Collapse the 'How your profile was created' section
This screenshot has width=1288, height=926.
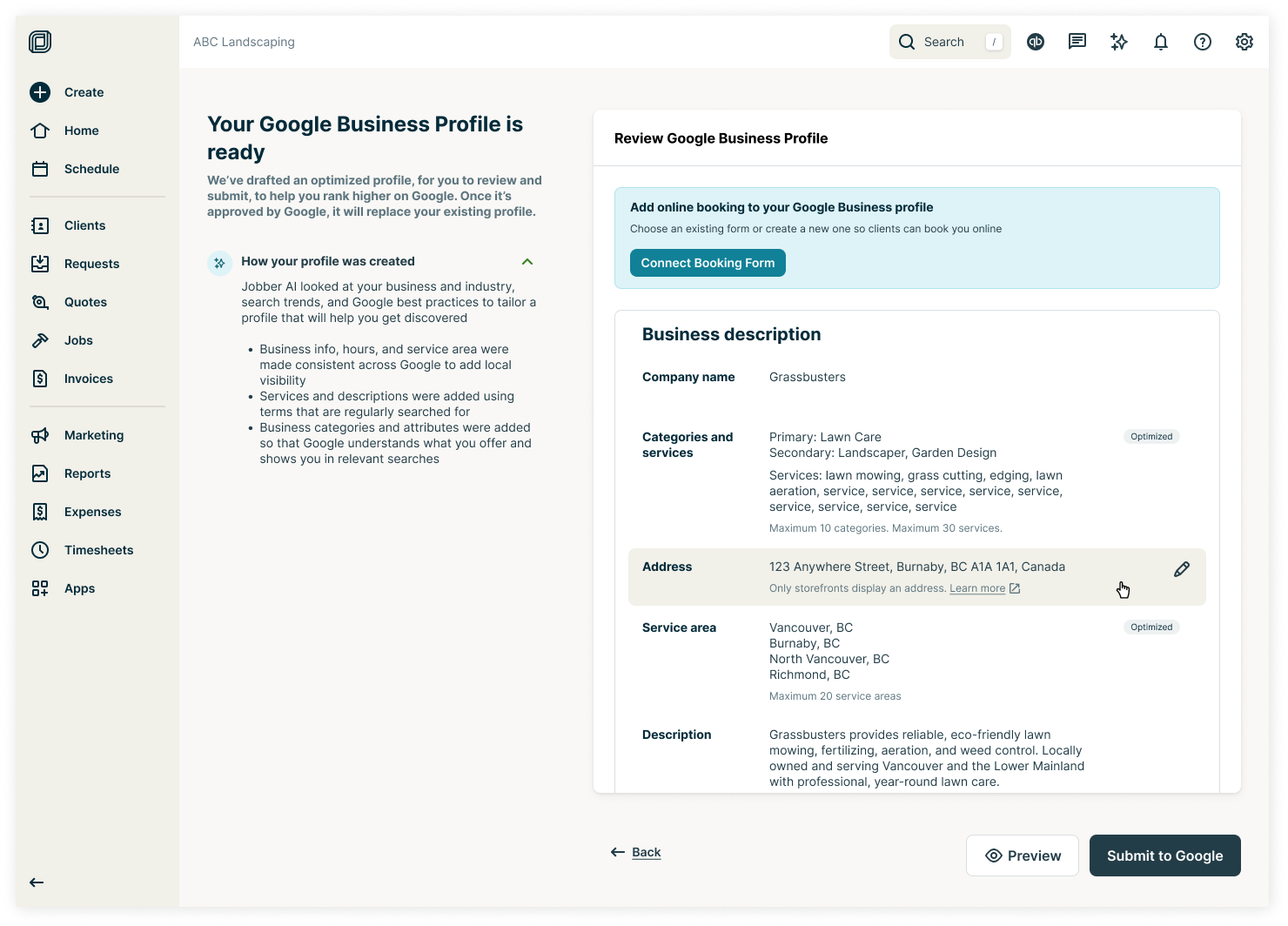[527, 261]
